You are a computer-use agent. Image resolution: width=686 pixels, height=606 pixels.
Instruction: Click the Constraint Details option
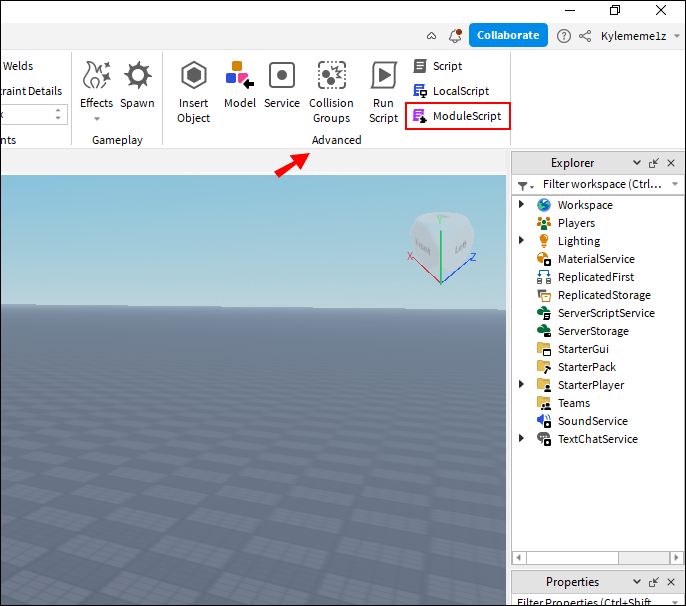coord(31,91)
